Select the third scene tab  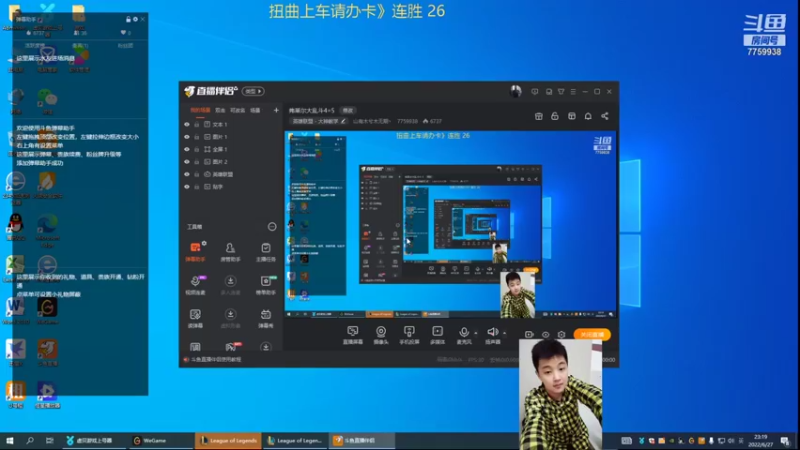237,110
